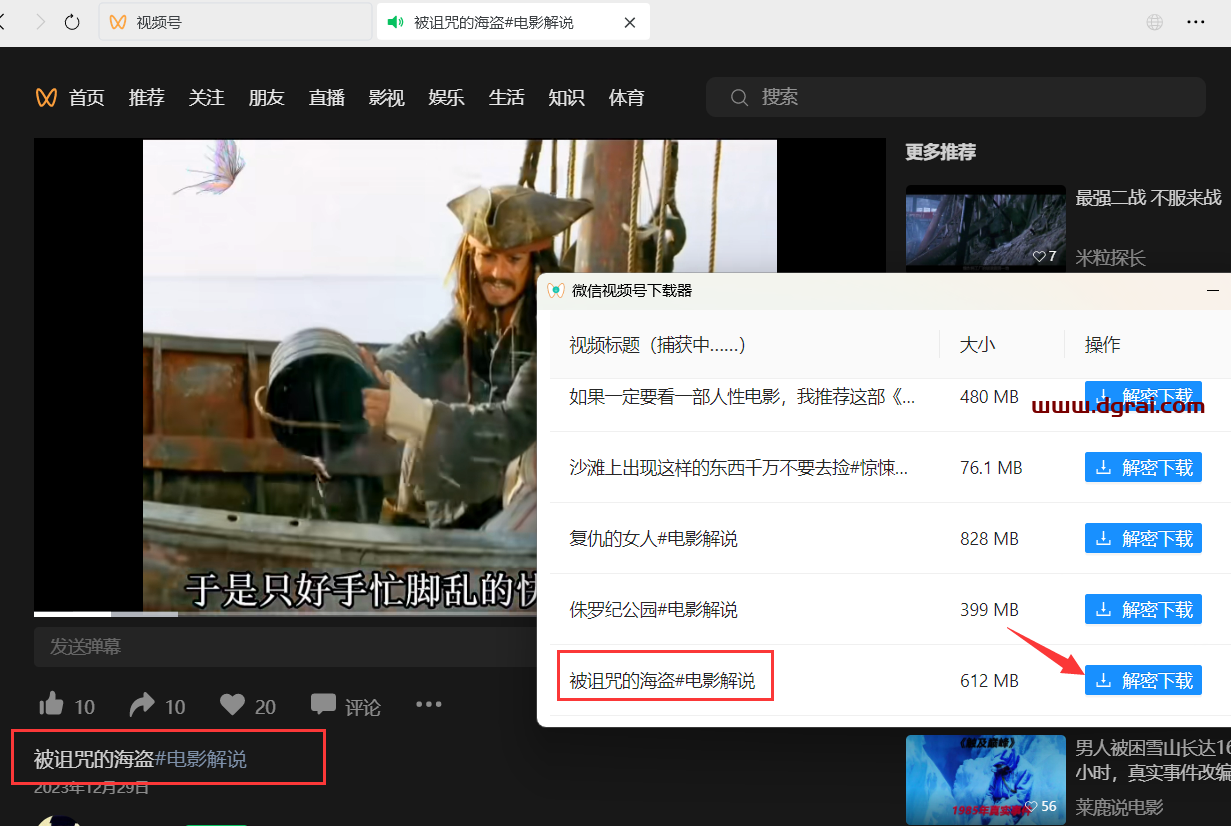Go forward with the browser arrow
1231x826 pixels.
coord(40,22)
